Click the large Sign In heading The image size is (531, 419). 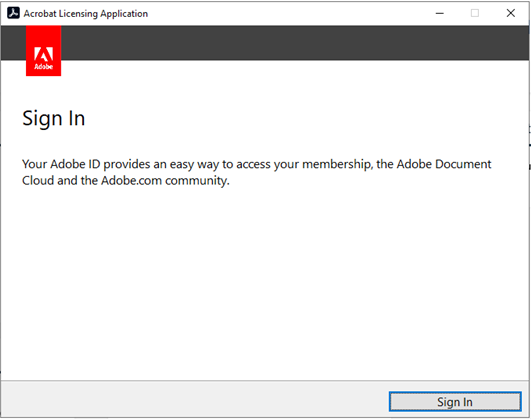pos(54,119)
